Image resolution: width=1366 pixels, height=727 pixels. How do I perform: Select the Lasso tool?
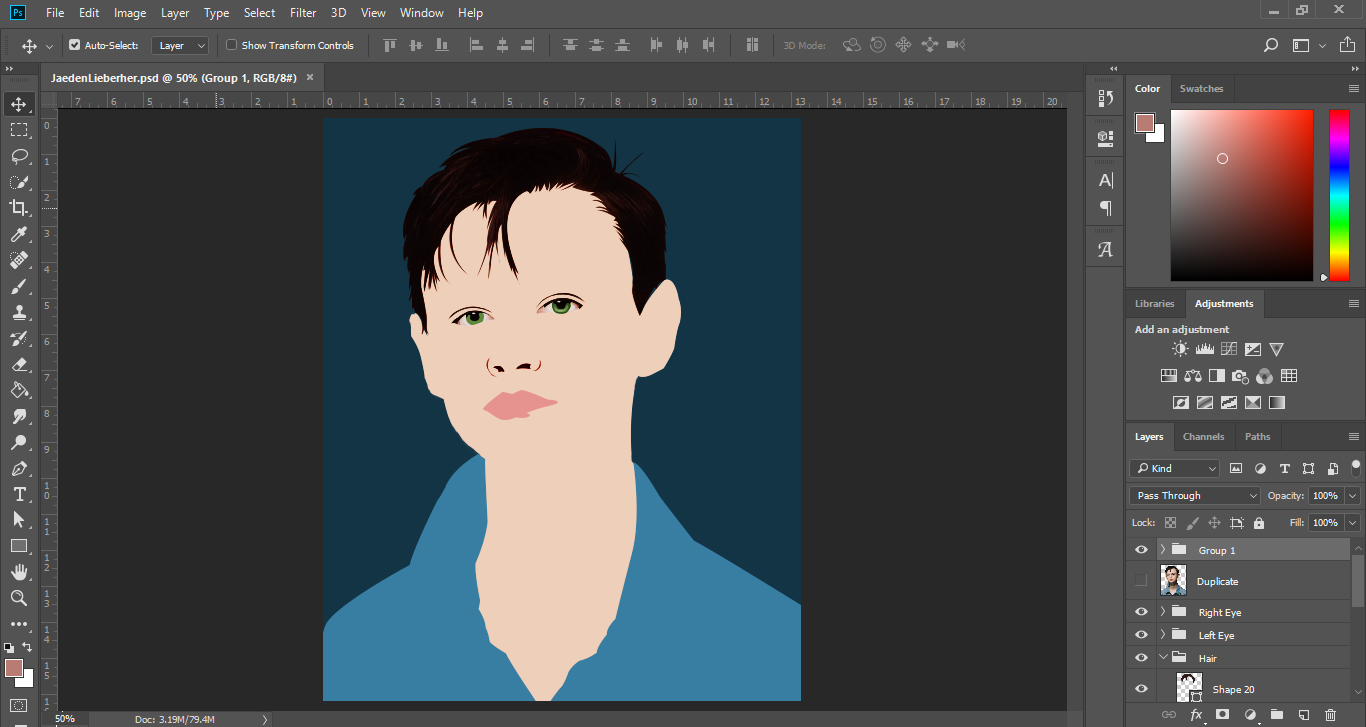click(x=18, y=156)
